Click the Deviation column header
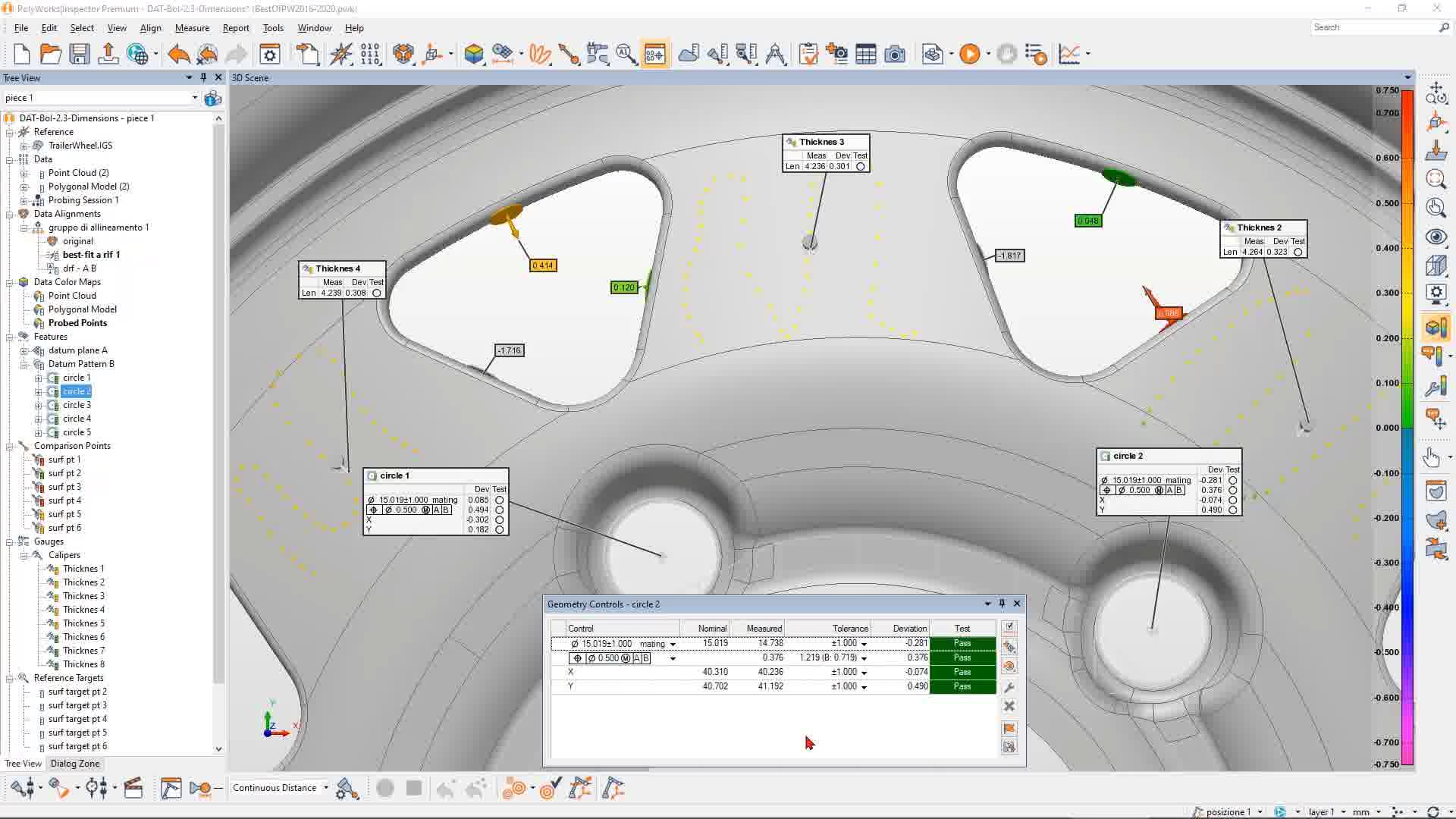Image resolution: width=1456 pixels, height=819 pixels. 900,628
